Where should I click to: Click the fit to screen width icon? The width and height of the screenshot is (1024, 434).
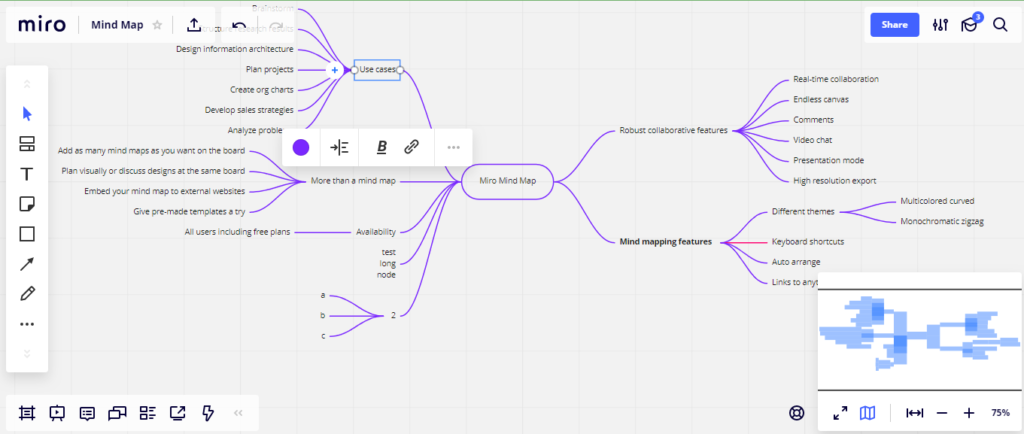(914, 412)
